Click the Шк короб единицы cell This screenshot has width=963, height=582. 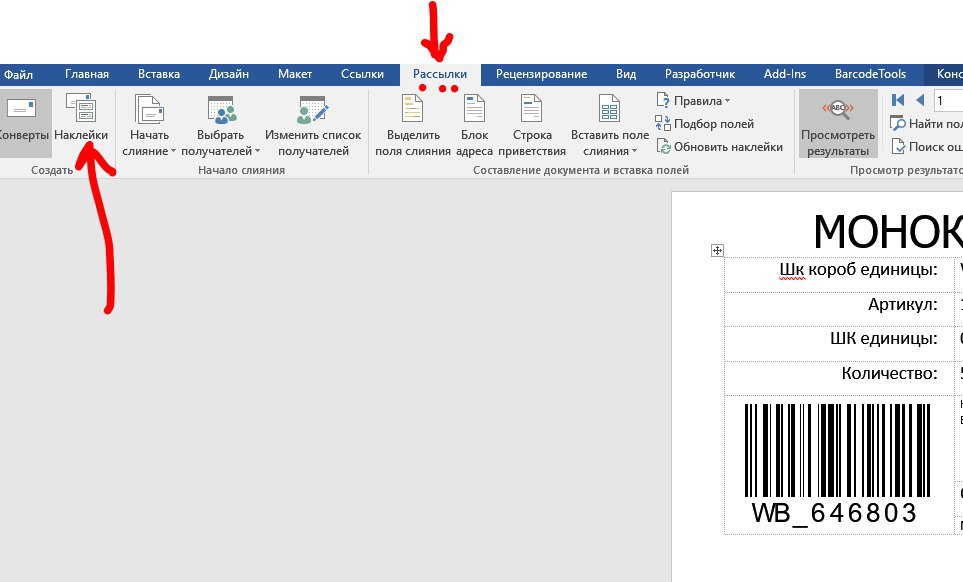point(839,274)
